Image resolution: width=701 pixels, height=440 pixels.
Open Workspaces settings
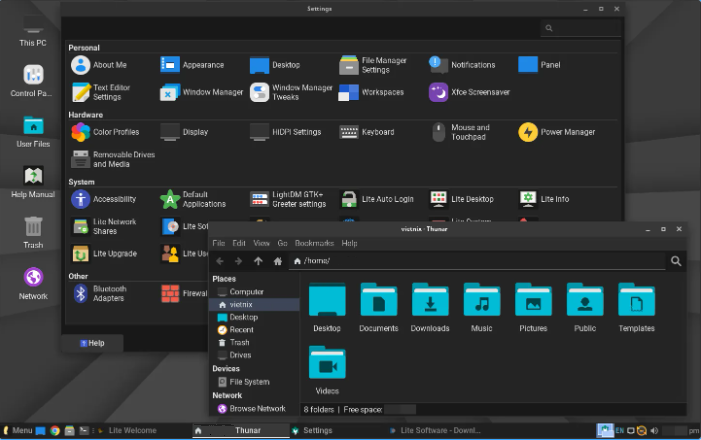(x=372, y=92)
